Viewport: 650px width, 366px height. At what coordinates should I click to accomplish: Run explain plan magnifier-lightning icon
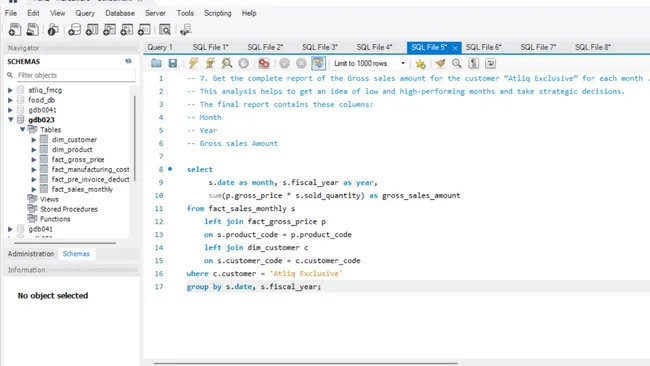pyautogui.click(x=227, y=63)
